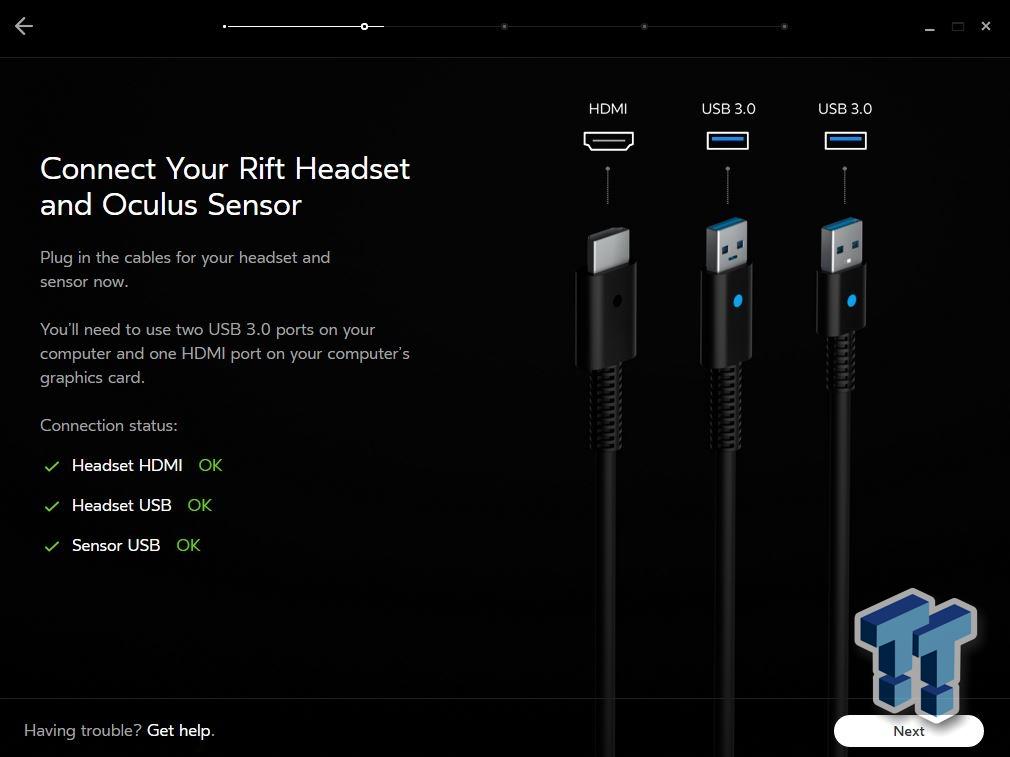The image size is (1010, 757).
Task: Click the middle USB 3.0 port icon
Action: point(727,140)
